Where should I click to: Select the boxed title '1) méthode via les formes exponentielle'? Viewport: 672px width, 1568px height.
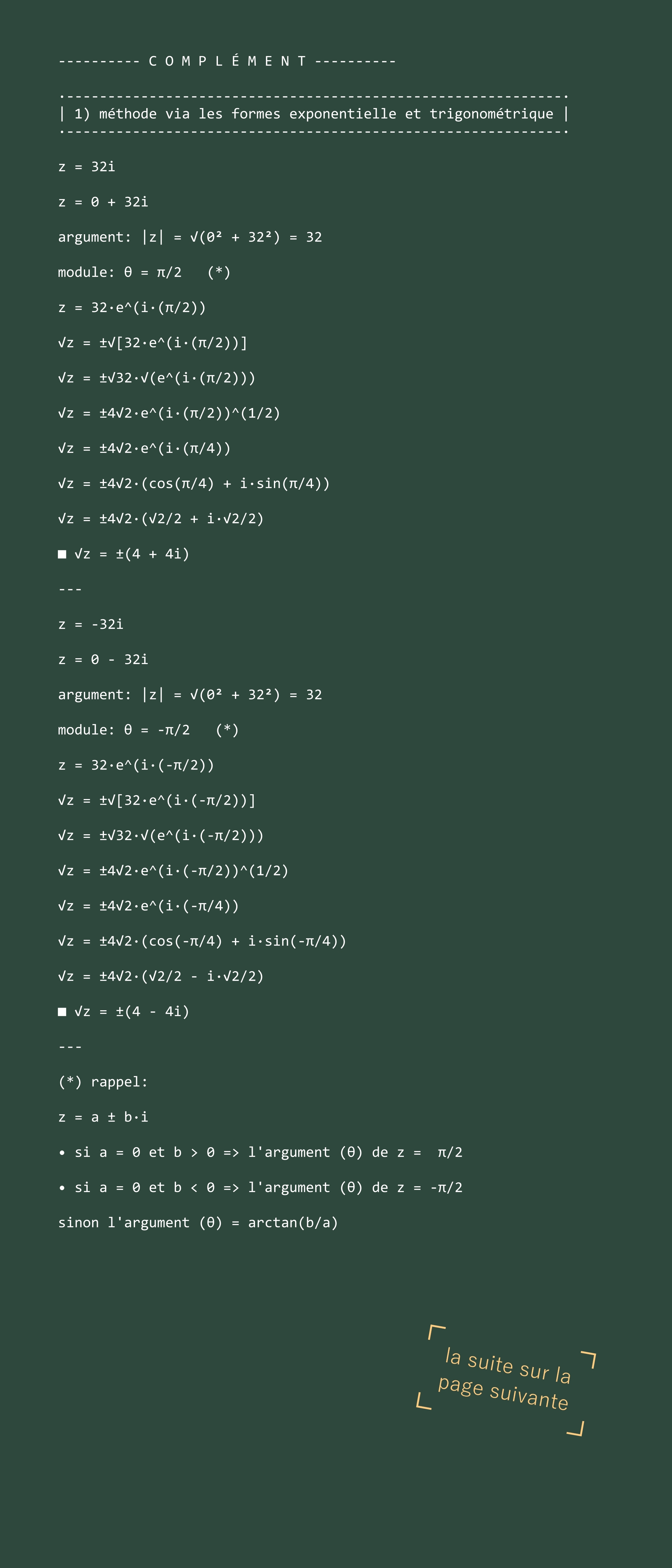point(314,114)
